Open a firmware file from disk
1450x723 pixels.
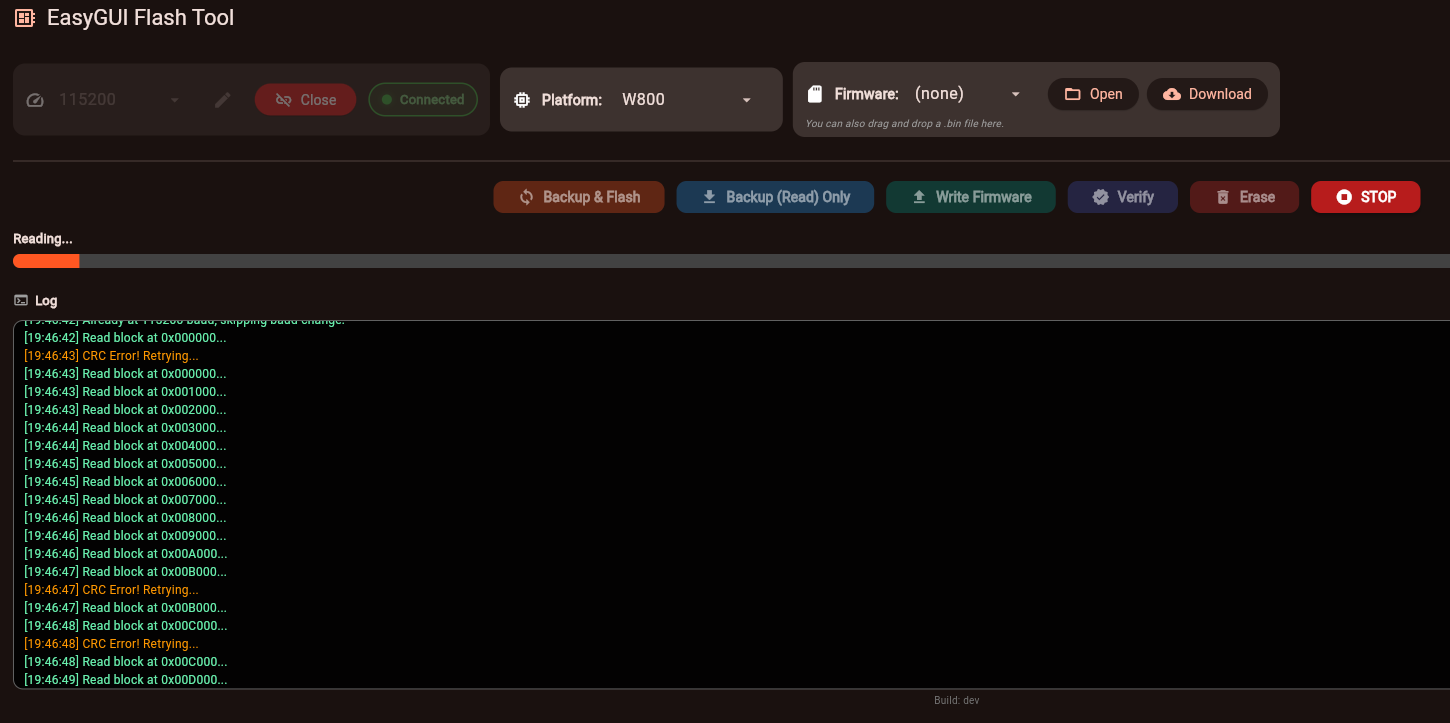(1093, 94)
